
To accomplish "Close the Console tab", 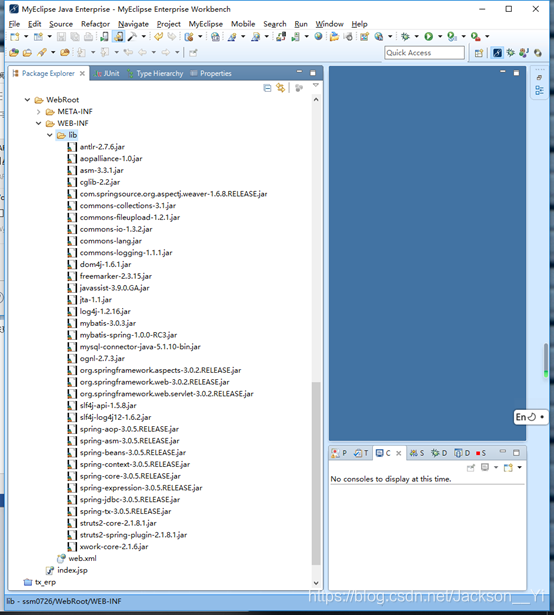I will click(399, 453).
